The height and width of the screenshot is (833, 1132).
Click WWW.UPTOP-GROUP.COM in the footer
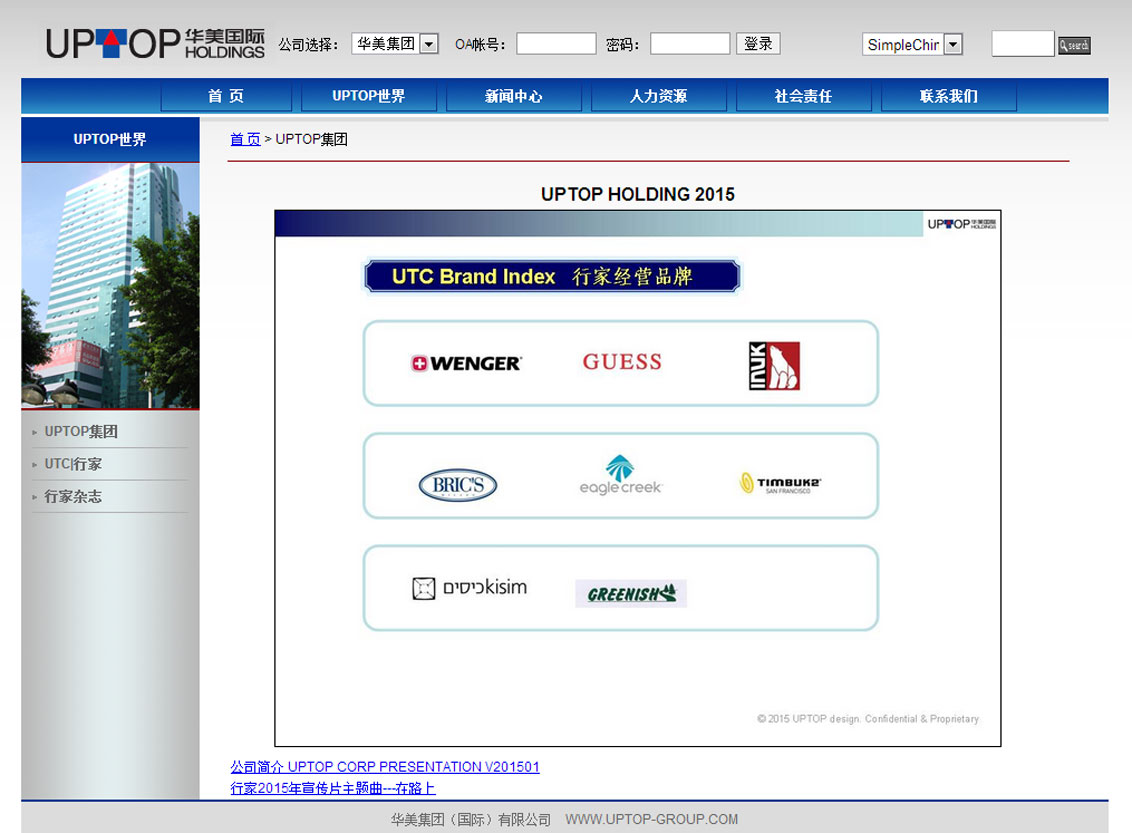[652, 819]
